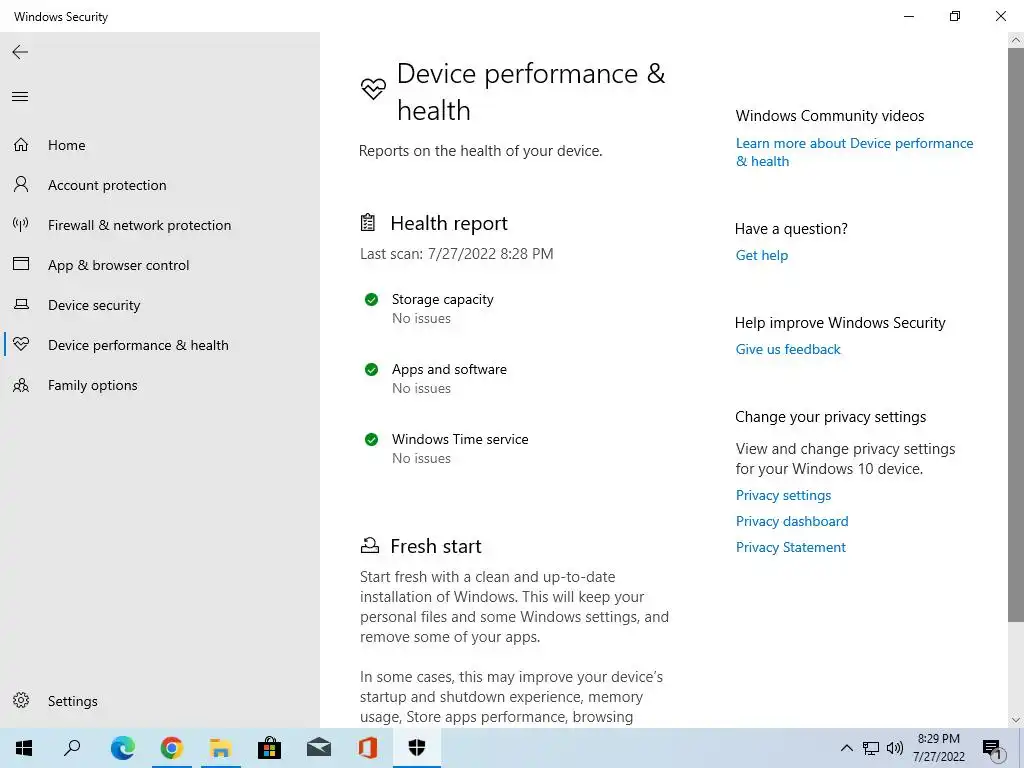Click the Fresh start icon
1024x768 pixels.
[x=370, y=545]
